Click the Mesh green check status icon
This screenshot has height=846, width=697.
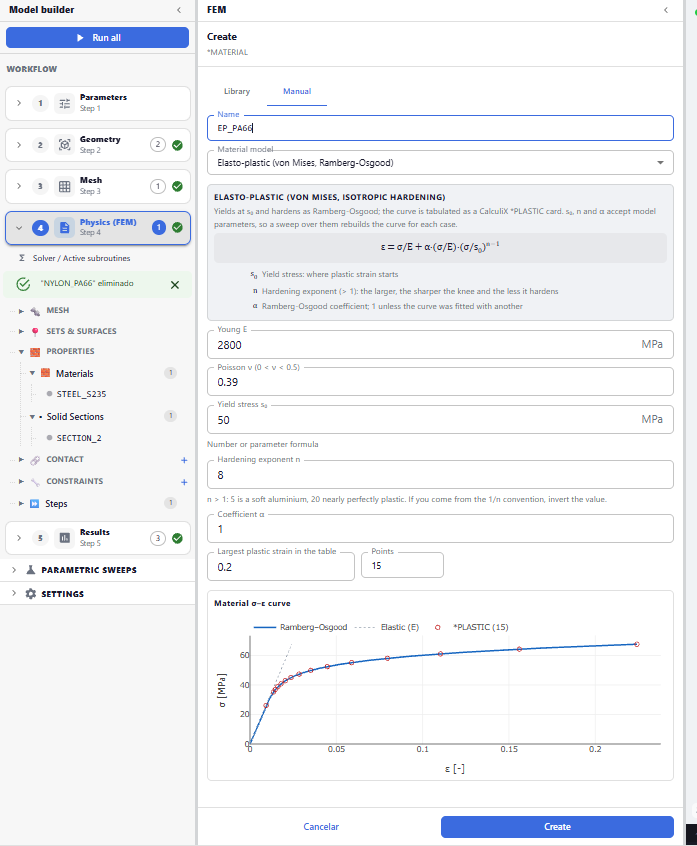pos(177,186)
